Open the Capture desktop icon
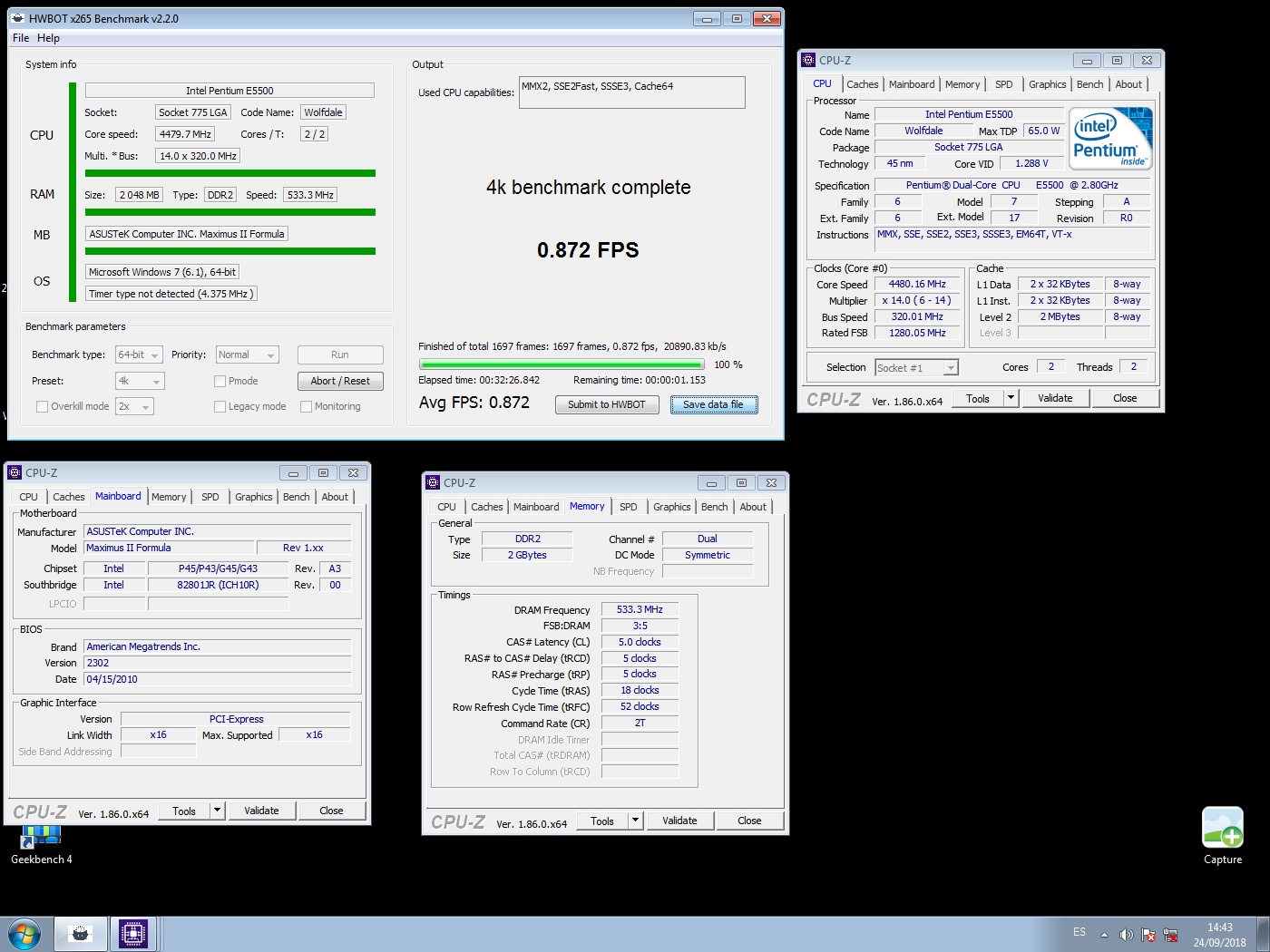The height and width of the screenshot is (952, 1270). pyautogui.click(x=1223, y=836)
